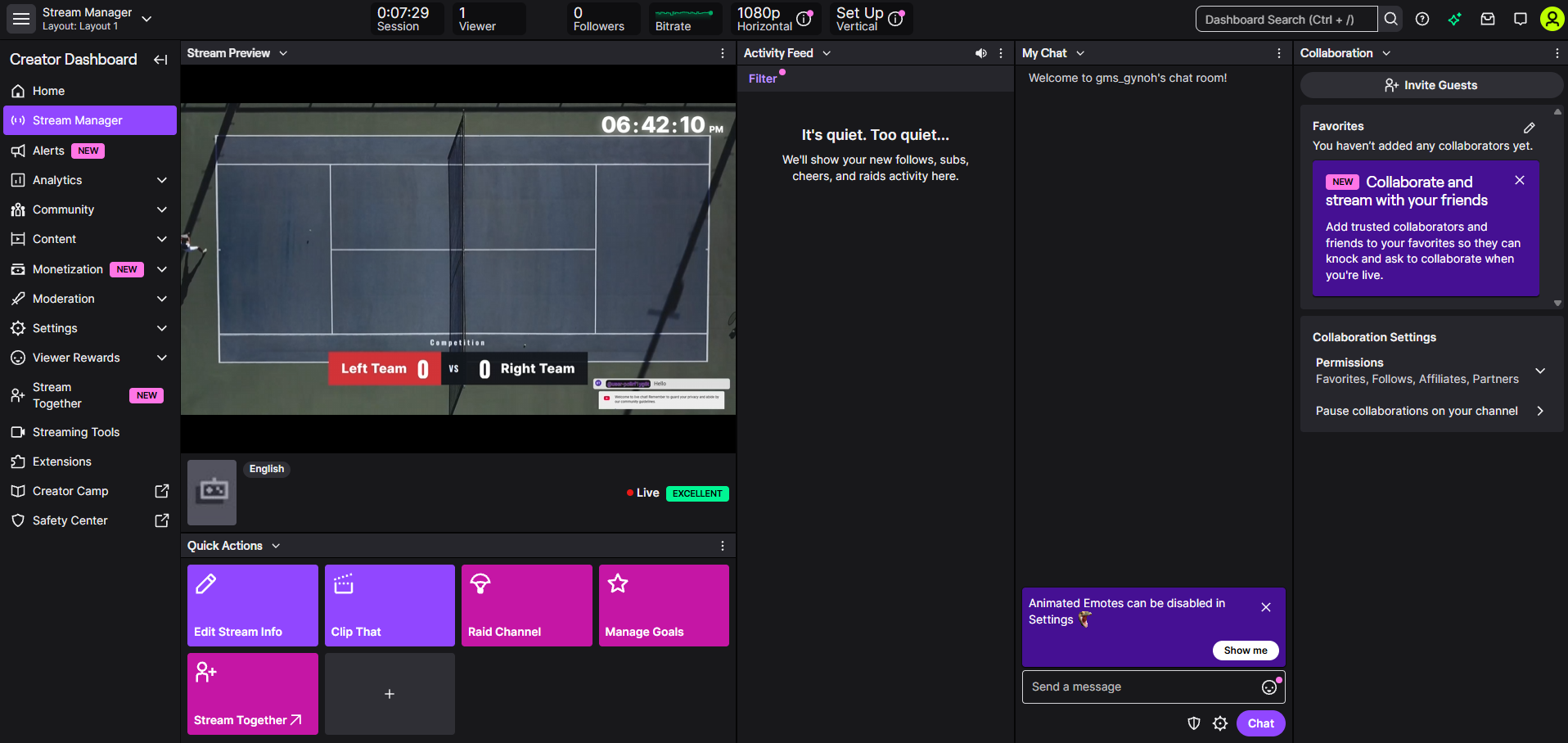The image size is (1568, 743).
Task: Click the dashboard search magnifier icon
Action: (1391, 19)
